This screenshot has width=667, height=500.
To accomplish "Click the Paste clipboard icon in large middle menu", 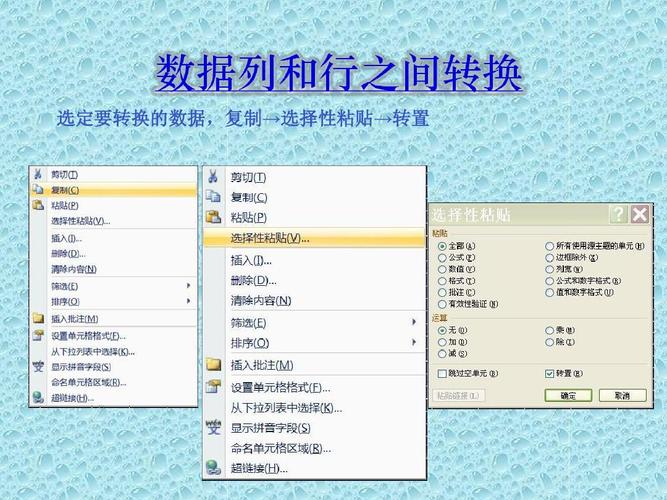I will (213, 217).
